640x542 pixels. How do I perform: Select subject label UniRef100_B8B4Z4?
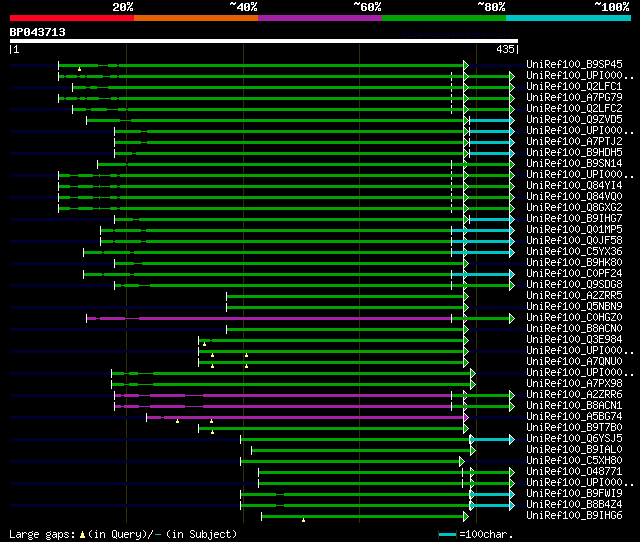point(574,505)
